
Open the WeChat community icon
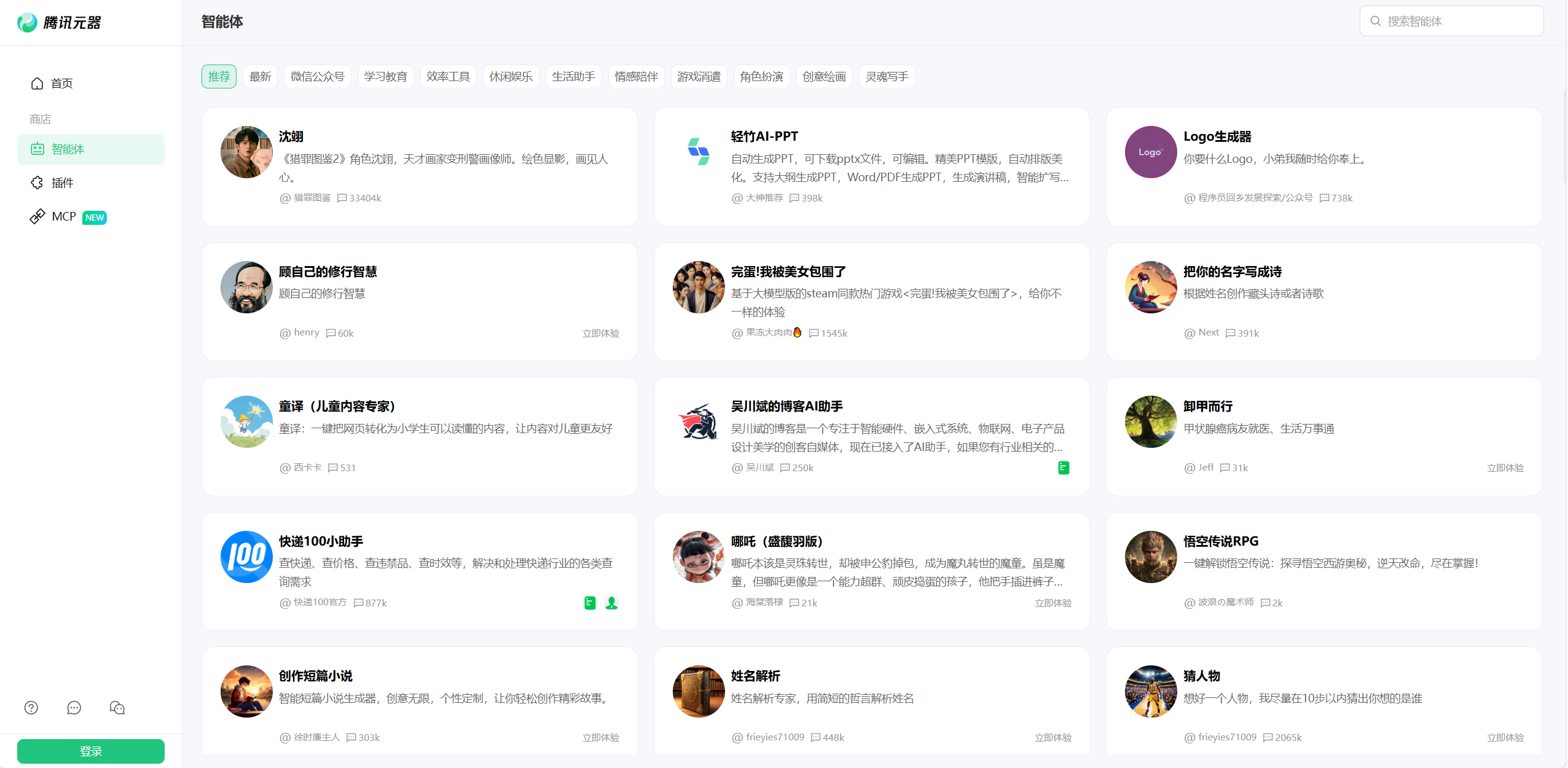point(117,708)
